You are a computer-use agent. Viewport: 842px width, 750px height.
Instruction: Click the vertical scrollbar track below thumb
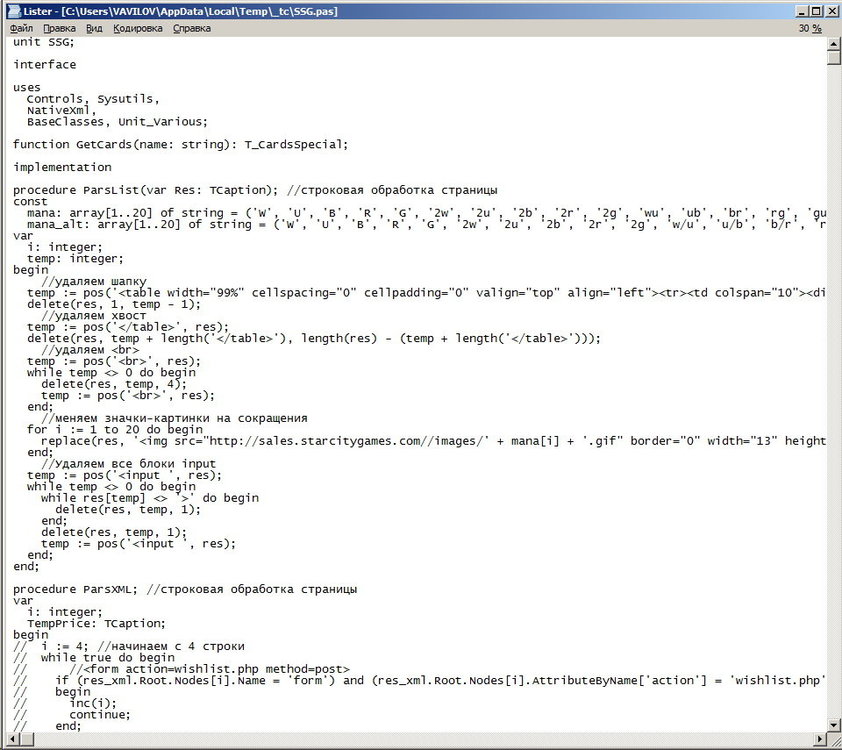click(x=833, y=400)
